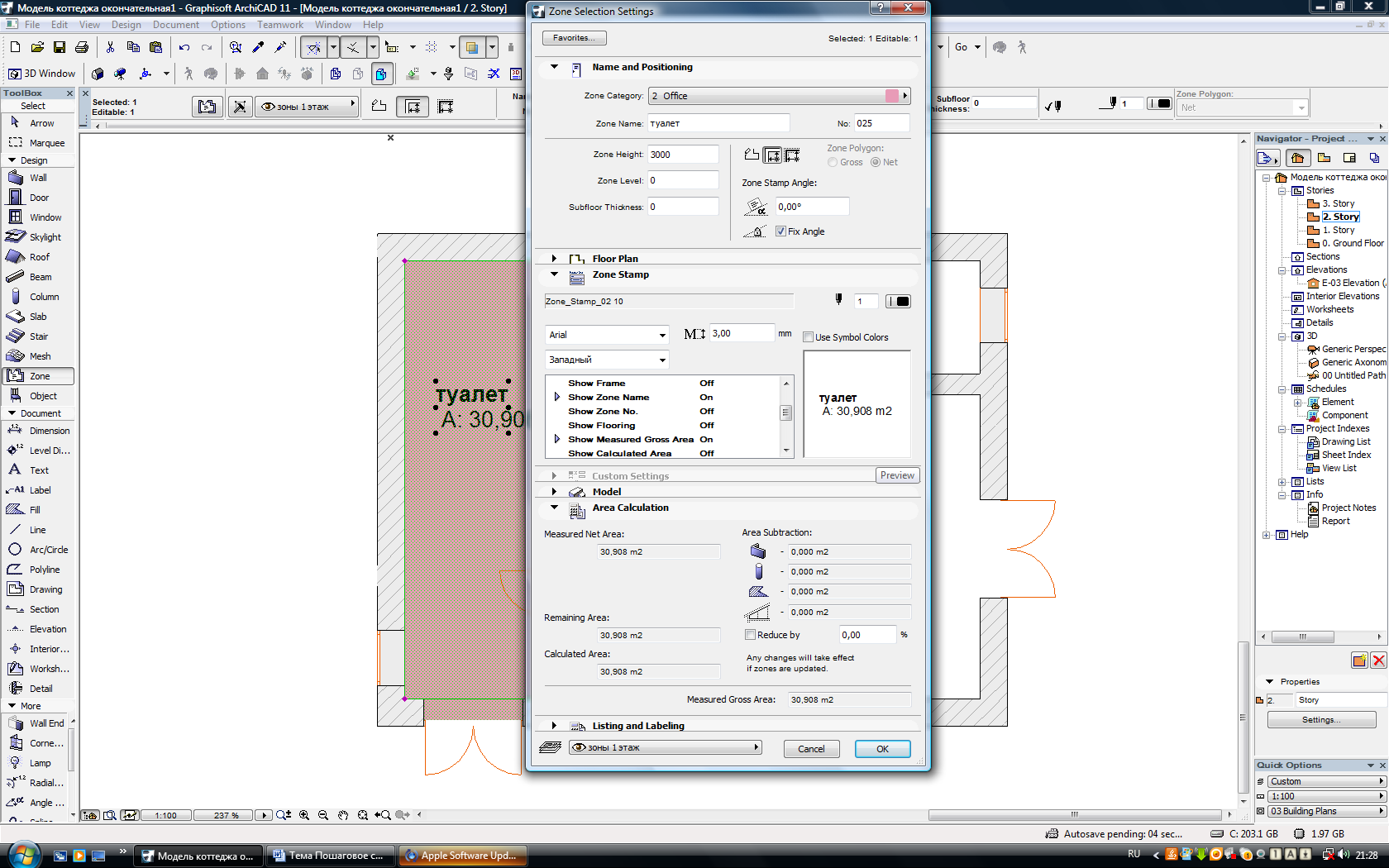The width and height of the screenshot is (1389, 868).
Task: Select the Wall tool in ToolBox
Action: [x=38, y=178]
